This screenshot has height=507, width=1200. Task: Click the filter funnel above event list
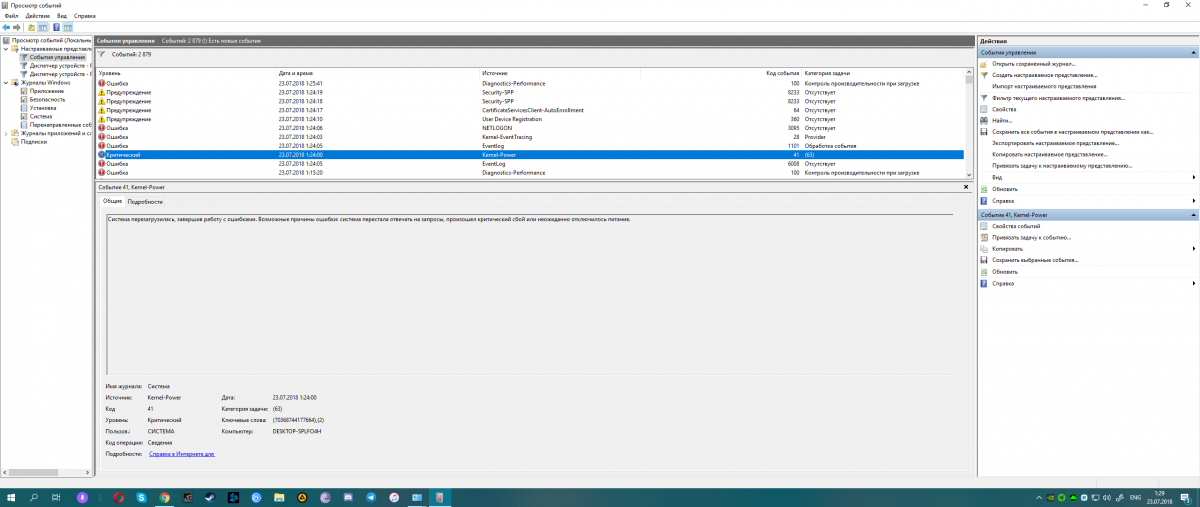tap(102, 53)
